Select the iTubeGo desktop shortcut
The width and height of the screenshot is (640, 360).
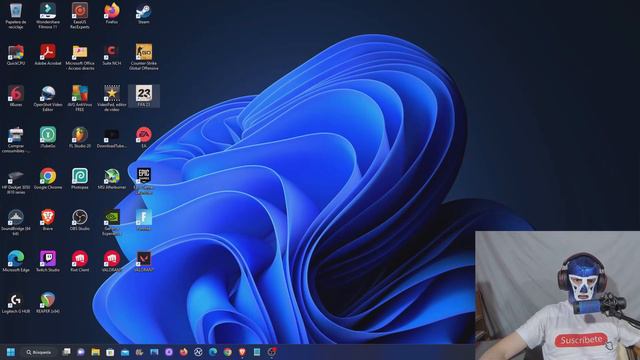click(48, 137)
